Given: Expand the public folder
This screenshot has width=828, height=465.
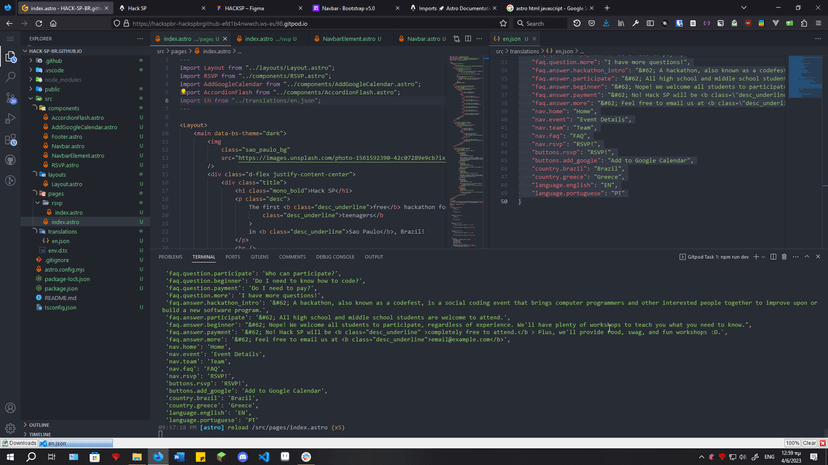Looking at the screenshot, I should tap(52, 89).
